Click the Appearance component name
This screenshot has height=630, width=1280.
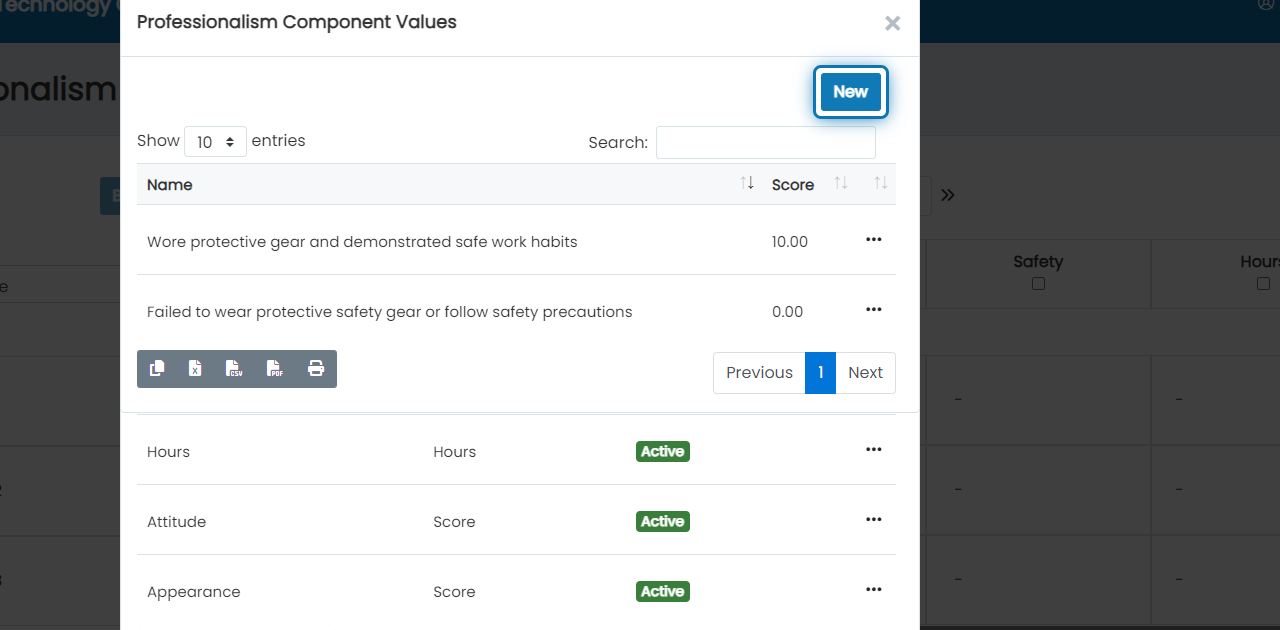pyautogui.click(x=194, y=592)
